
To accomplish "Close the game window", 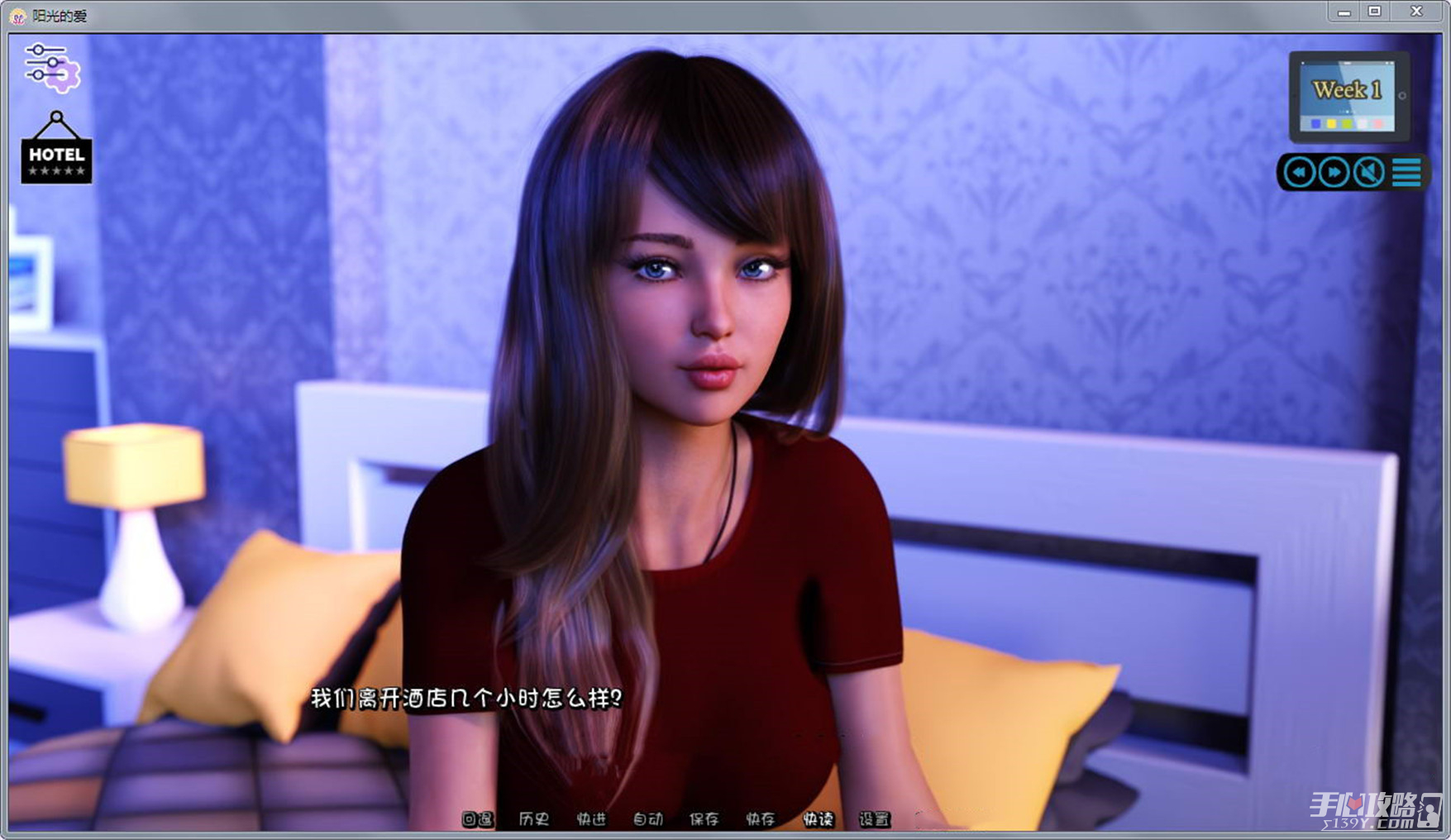I will [x=1415, y=12].
